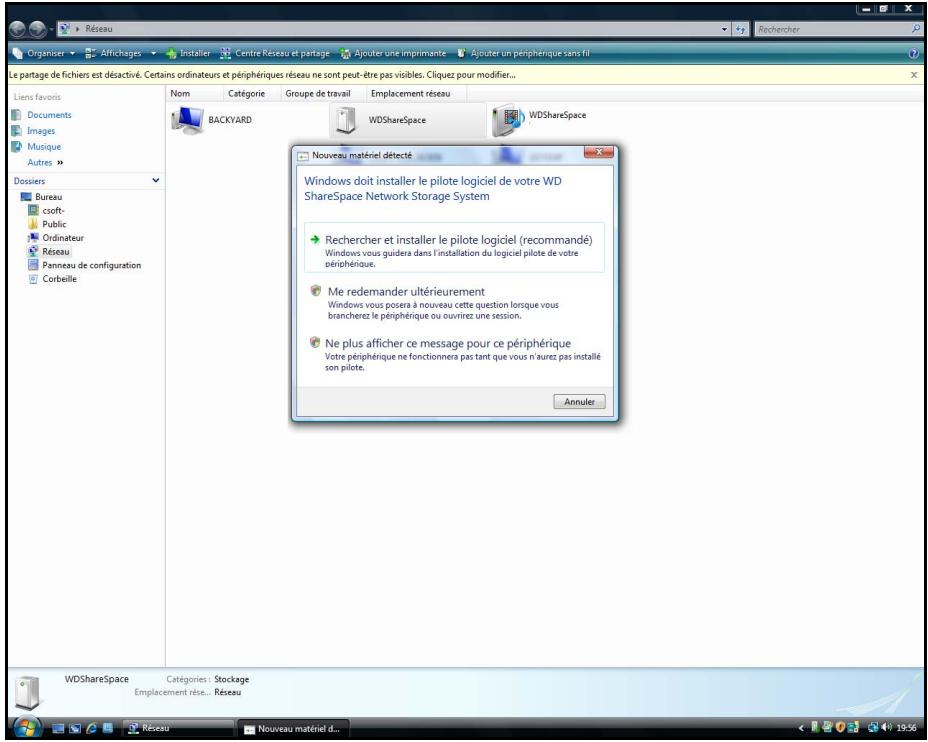Open Musique in favorite links
Viewport: 928px width, 742px height.
point(44,147)
